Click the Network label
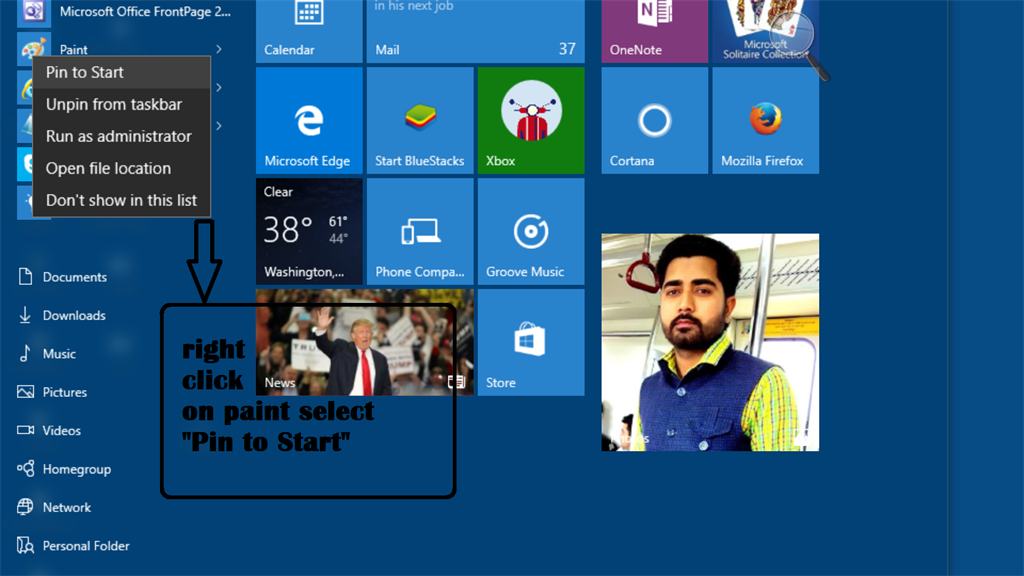Viewport: 1024px width, 576px height. [x=67, y=507]
